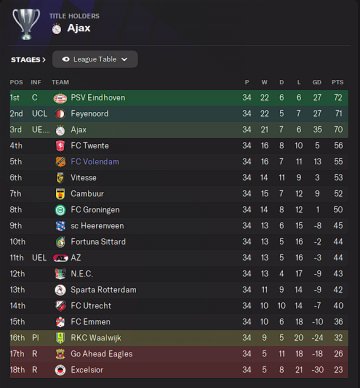
Task: Sort by the POS column header
Action: [16, 82]
